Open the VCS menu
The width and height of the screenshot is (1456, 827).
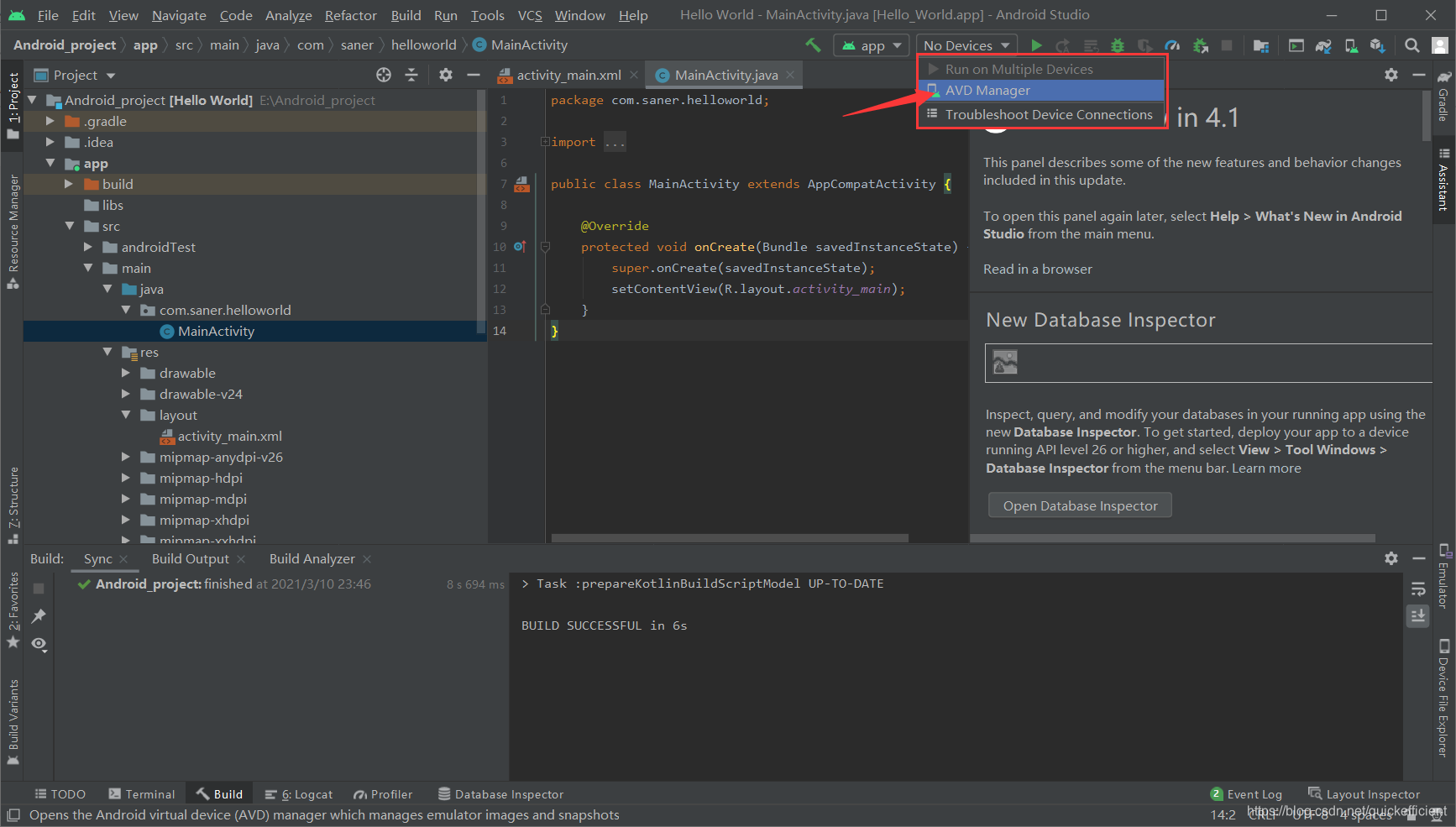click(x=530, y=15)
